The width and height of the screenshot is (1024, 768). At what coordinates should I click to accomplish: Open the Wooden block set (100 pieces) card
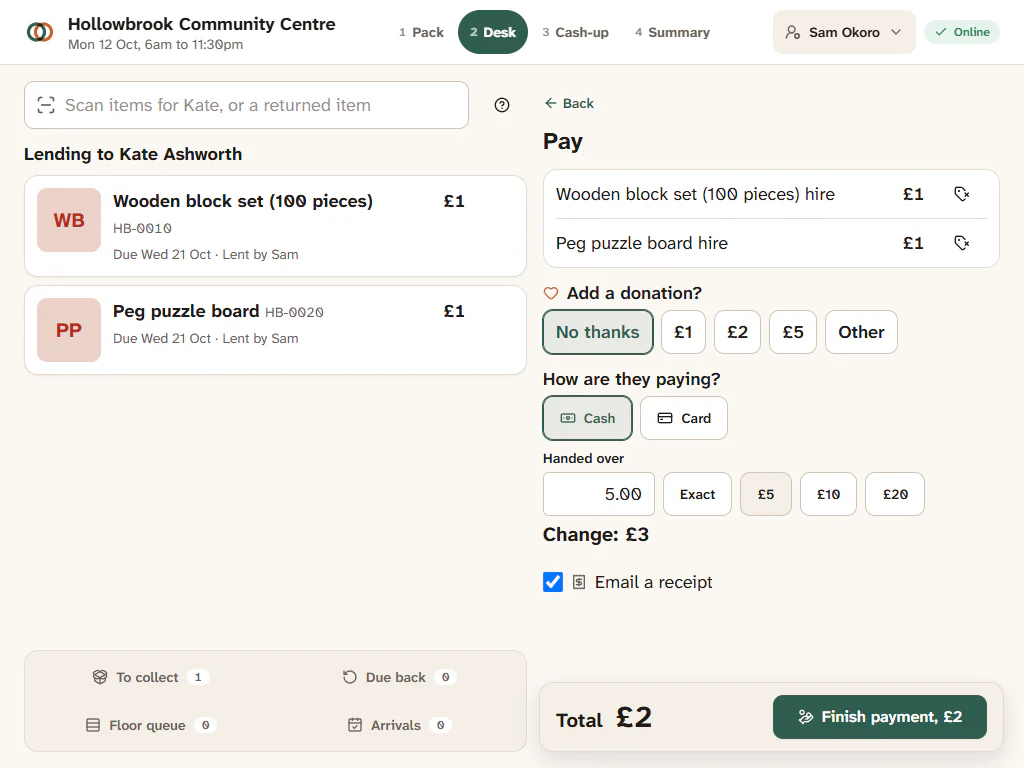pyautogui.click(x=275, y=226)
